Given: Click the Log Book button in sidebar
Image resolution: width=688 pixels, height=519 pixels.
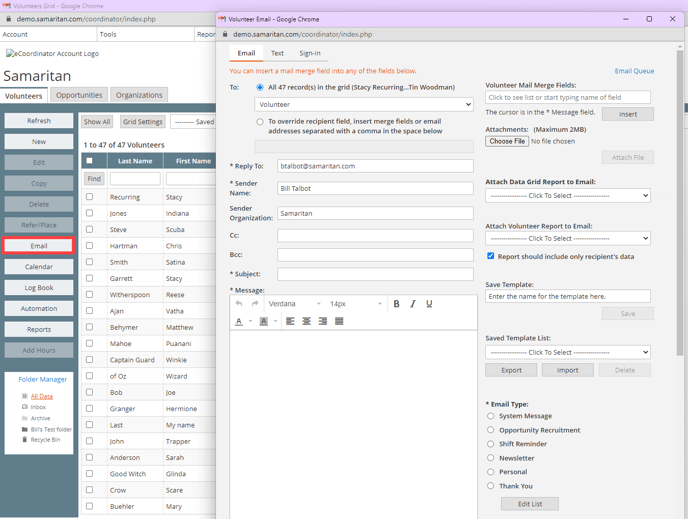Looking at the screenshot, I should [39, 288].
